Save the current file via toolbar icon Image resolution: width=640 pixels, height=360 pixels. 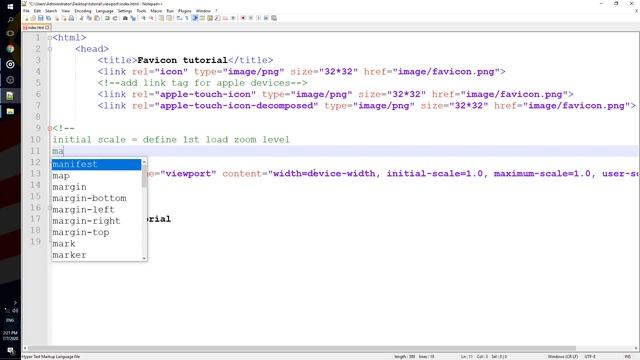coord(41,18)
